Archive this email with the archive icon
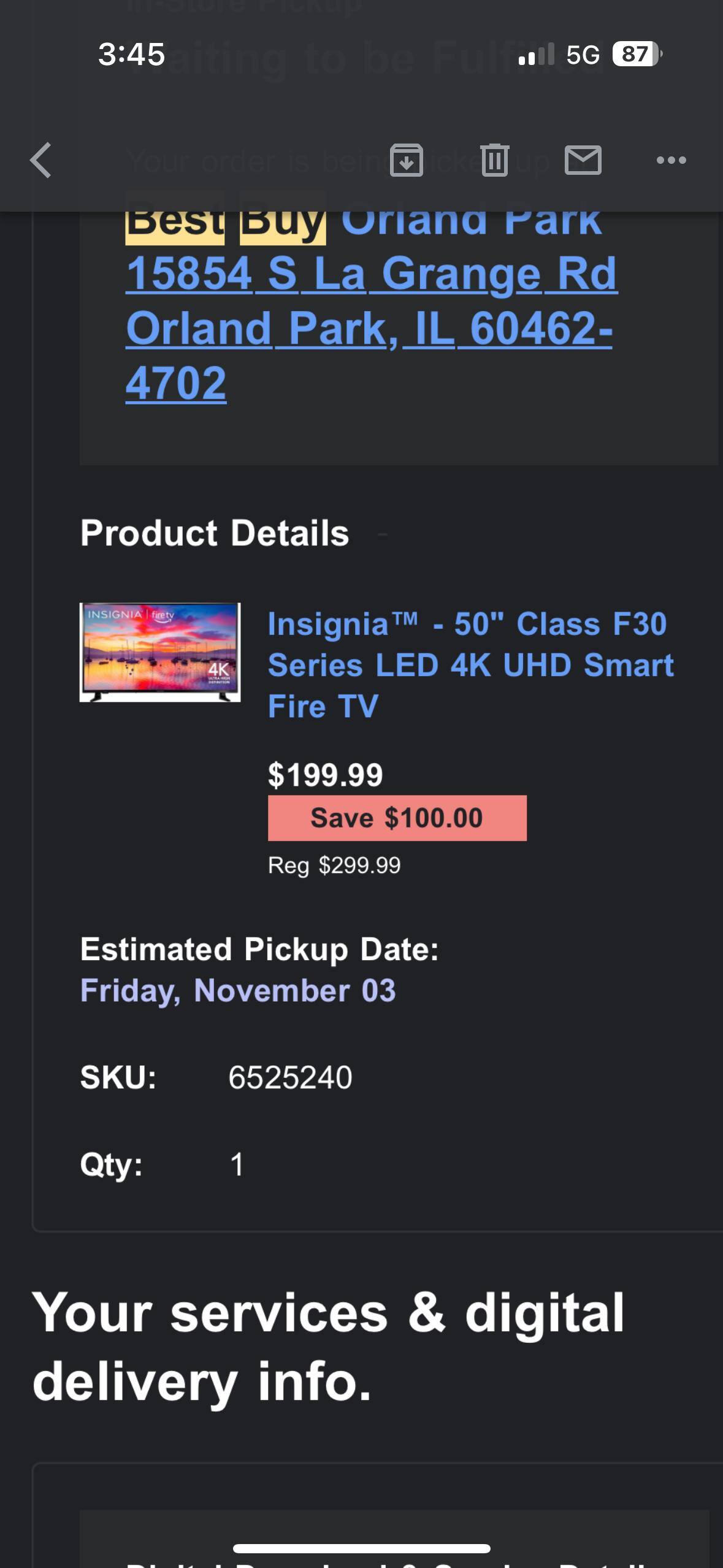 (407, 160)
